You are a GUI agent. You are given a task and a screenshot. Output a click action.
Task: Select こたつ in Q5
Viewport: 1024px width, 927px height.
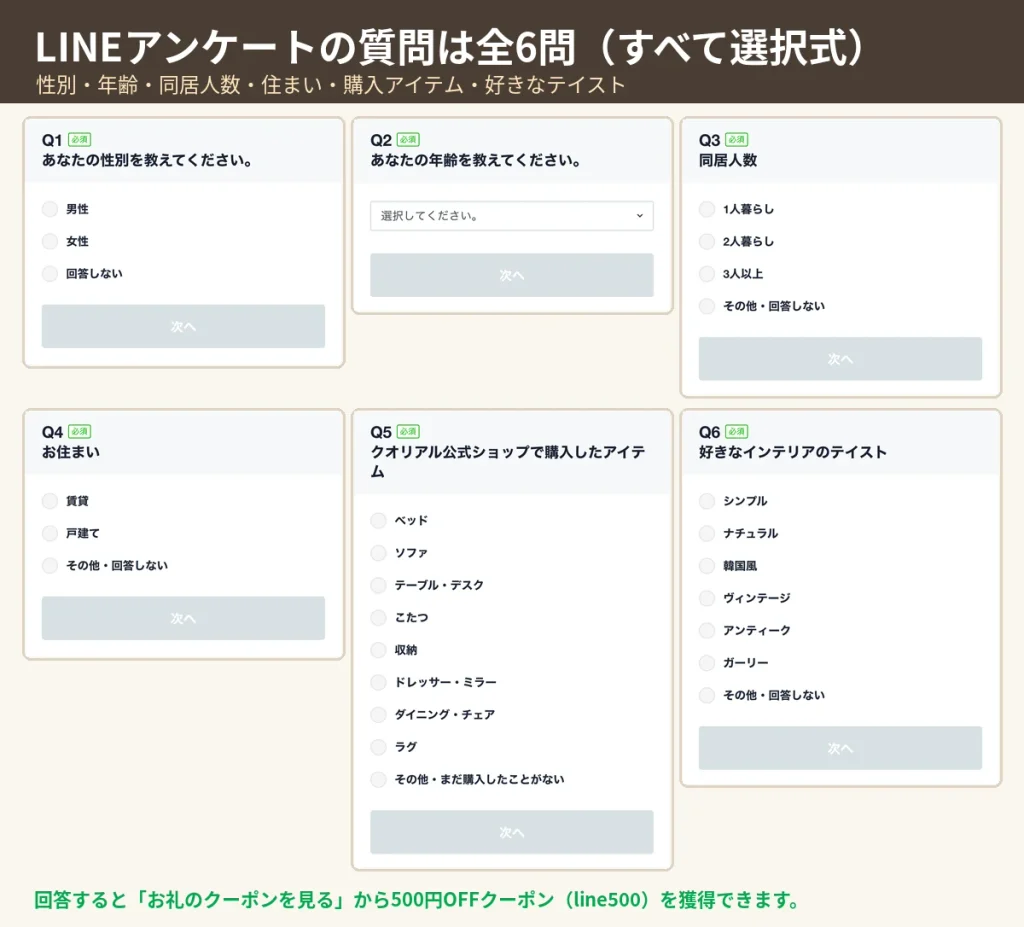click(379, 617)
